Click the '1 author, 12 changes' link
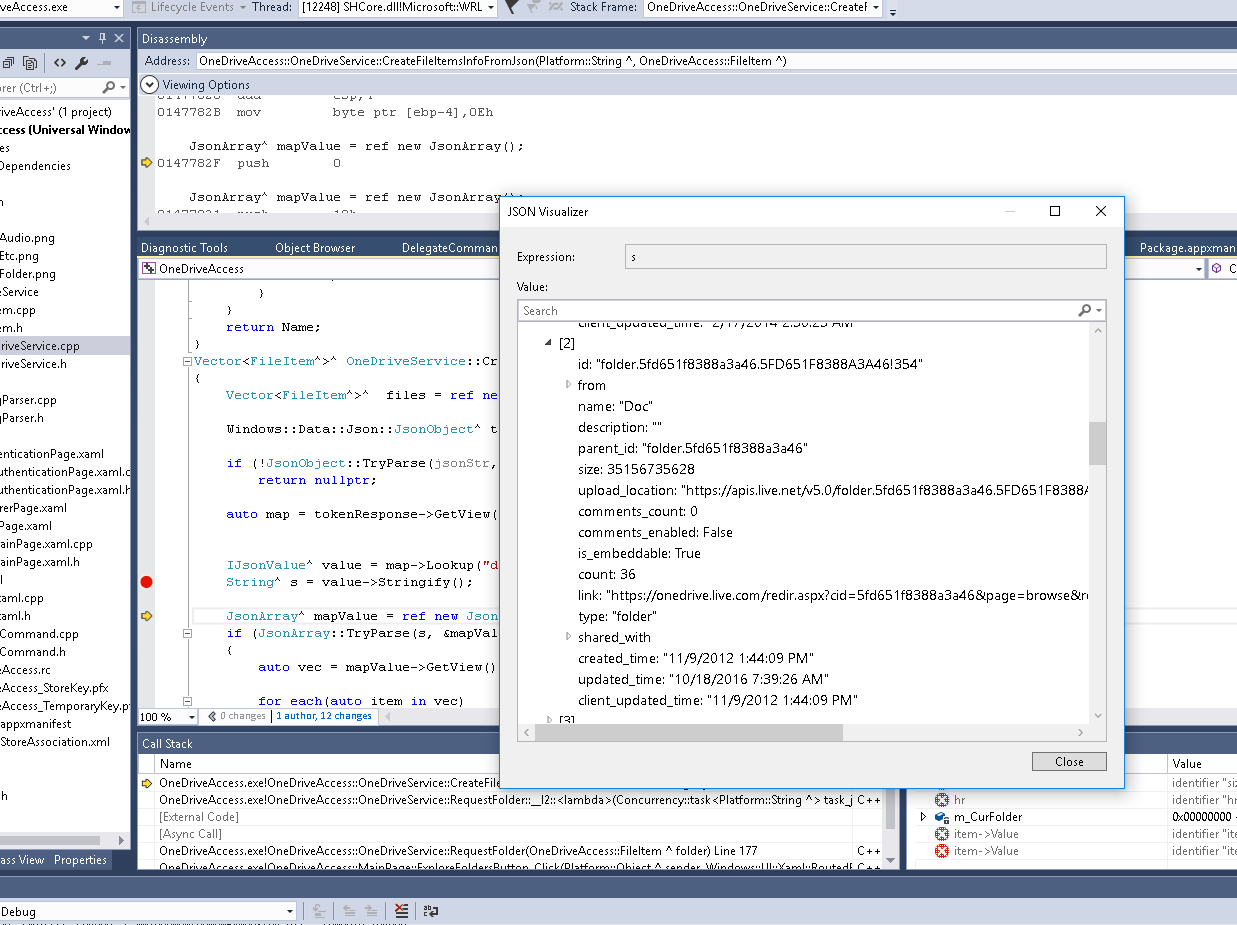 [x=324, y=717]
